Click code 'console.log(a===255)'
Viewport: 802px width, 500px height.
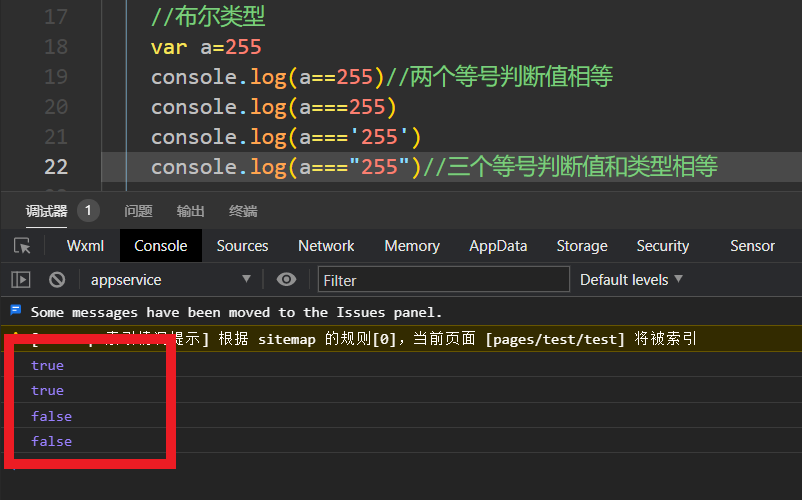[x=274, y=107]
